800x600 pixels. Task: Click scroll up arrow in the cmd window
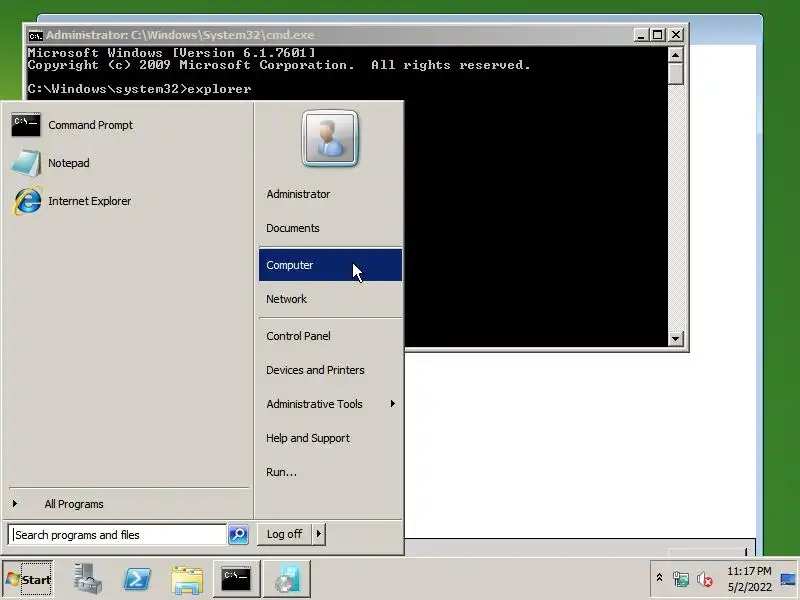pyautogui.click(x=676, y=55)
